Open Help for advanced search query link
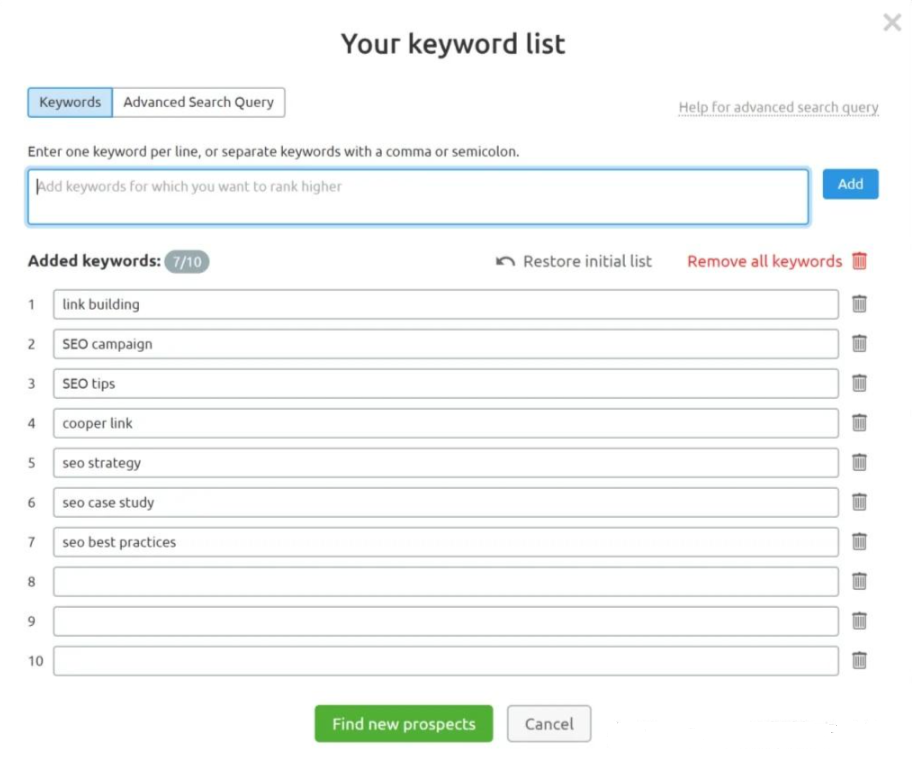Viewport: 912px width, 766px height. point(778,107)
